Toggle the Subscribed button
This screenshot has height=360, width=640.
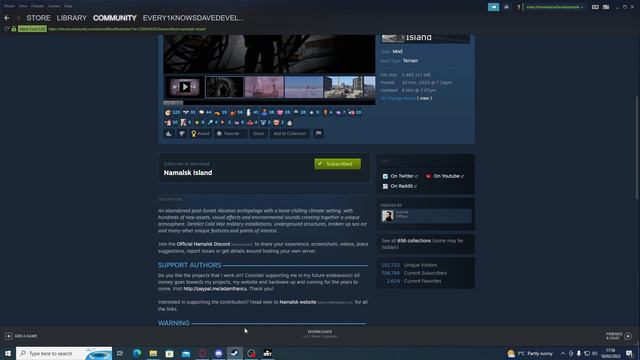[x=338, y=164]
